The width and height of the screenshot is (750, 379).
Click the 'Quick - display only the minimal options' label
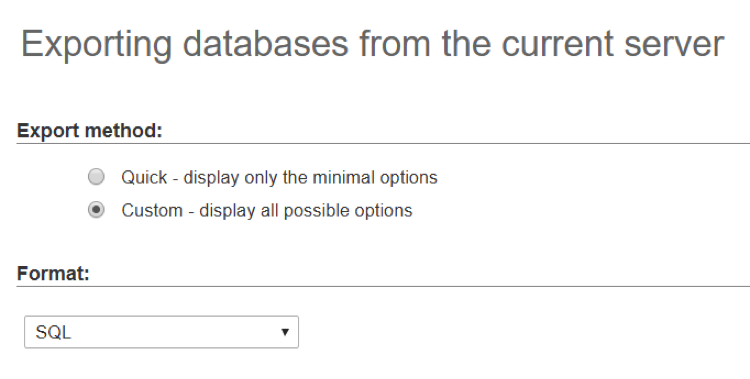tap(279, 178)
